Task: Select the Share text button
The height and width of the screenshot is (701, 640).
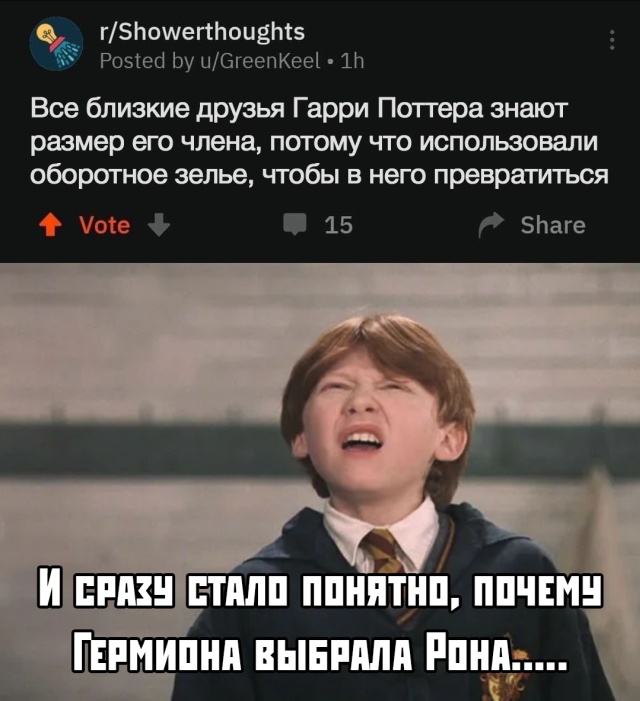Action: pyautogui.click(x=553, y=225)
